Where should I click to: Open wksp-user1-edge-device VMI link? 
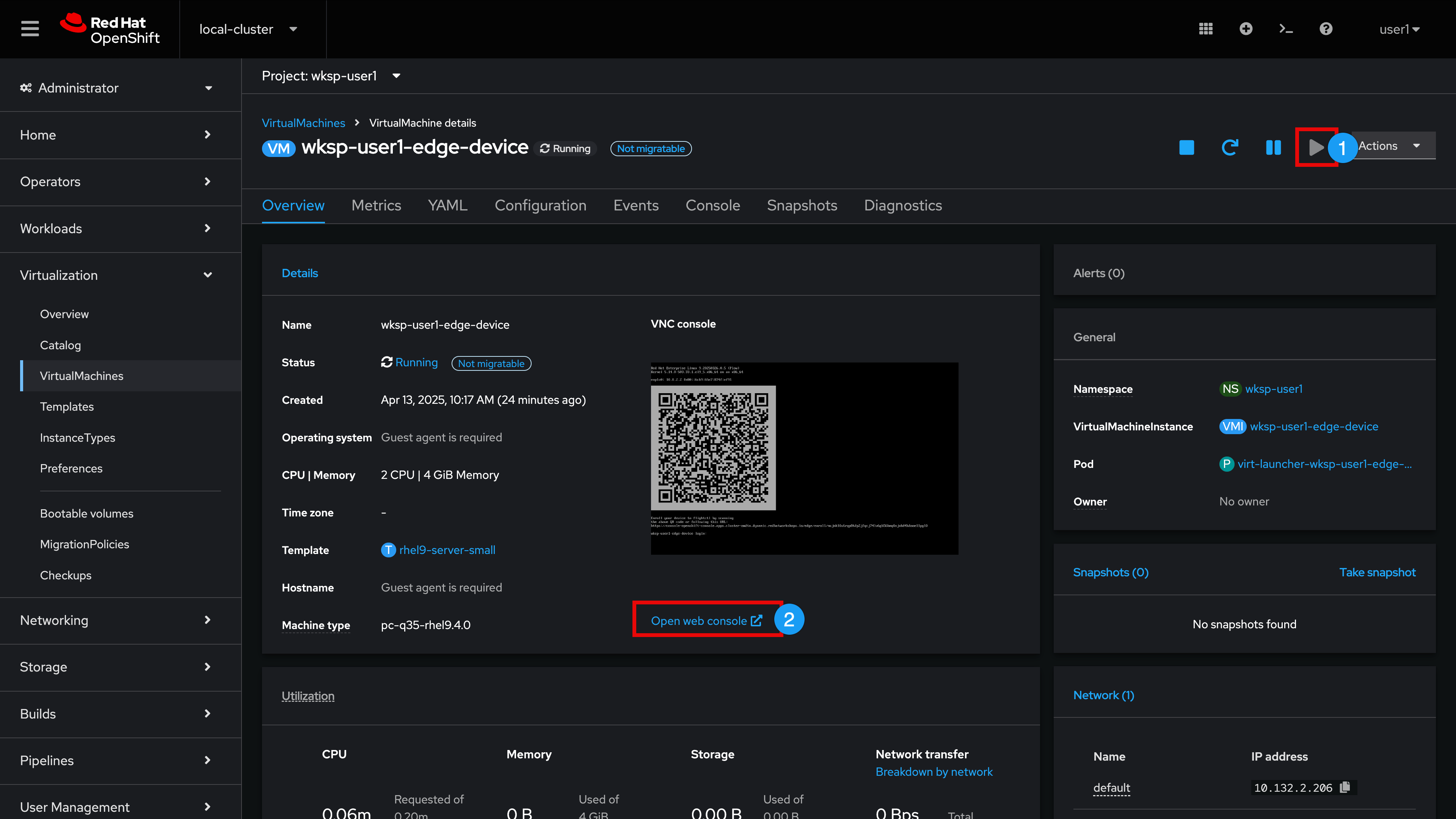[x=1313, y=426]
